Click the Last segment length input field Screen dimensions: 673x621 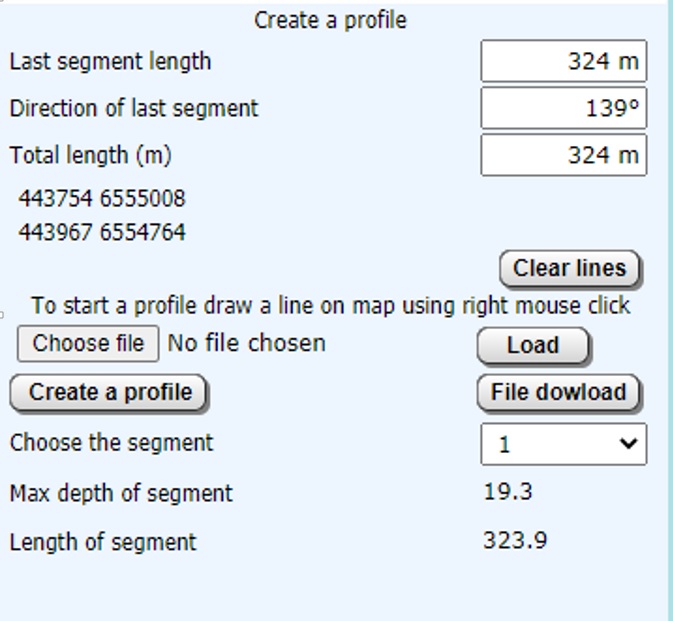563,61
